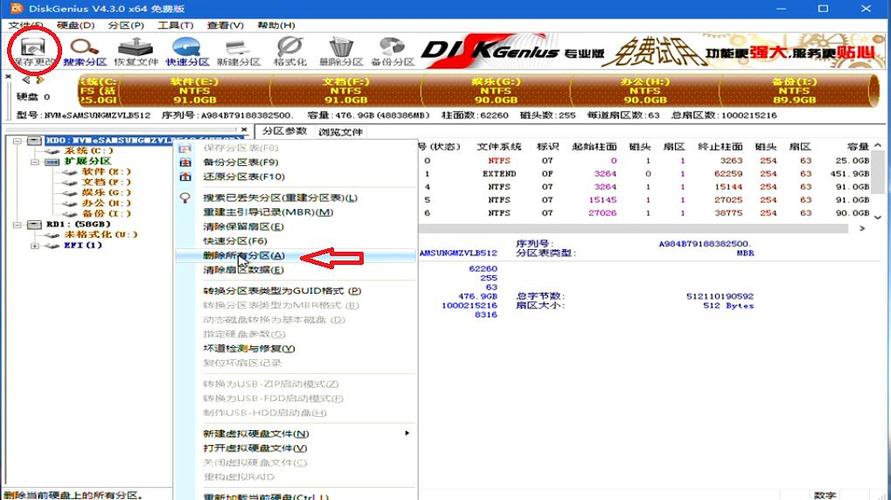Open the 文件(F) menu
Screen dimensions: 891x500
click(x=26, y=26)
